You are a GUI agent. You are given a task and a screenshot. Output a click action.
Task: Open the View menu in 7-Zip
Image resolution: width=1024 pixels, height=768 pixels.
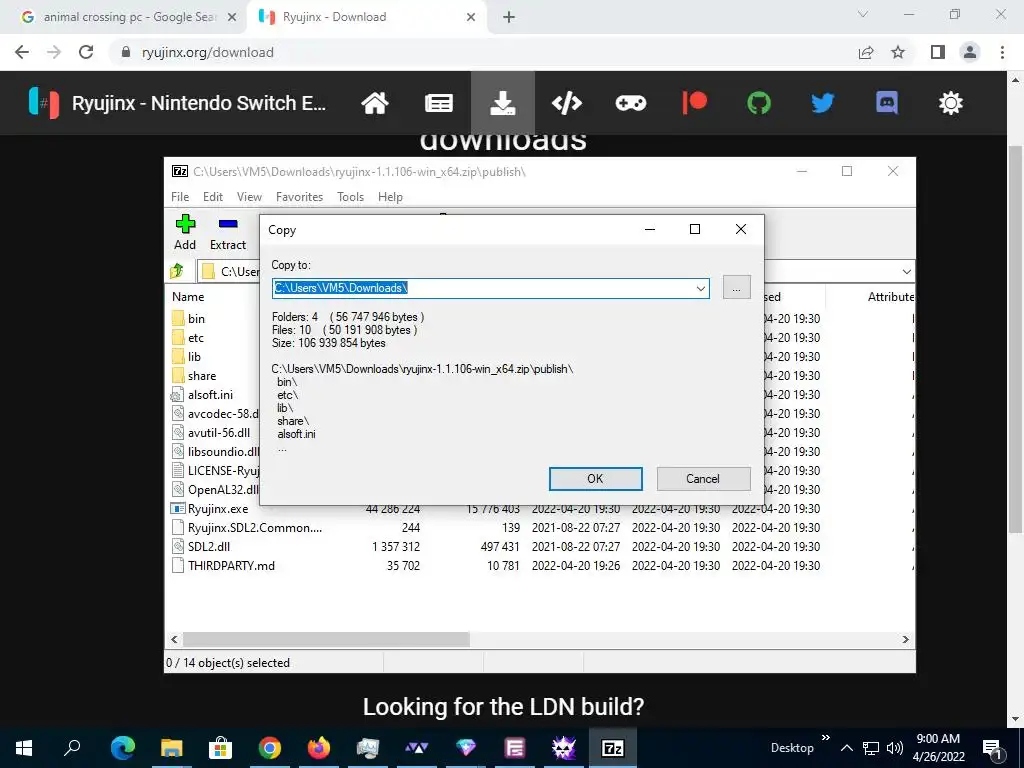[x=249, y=197]
